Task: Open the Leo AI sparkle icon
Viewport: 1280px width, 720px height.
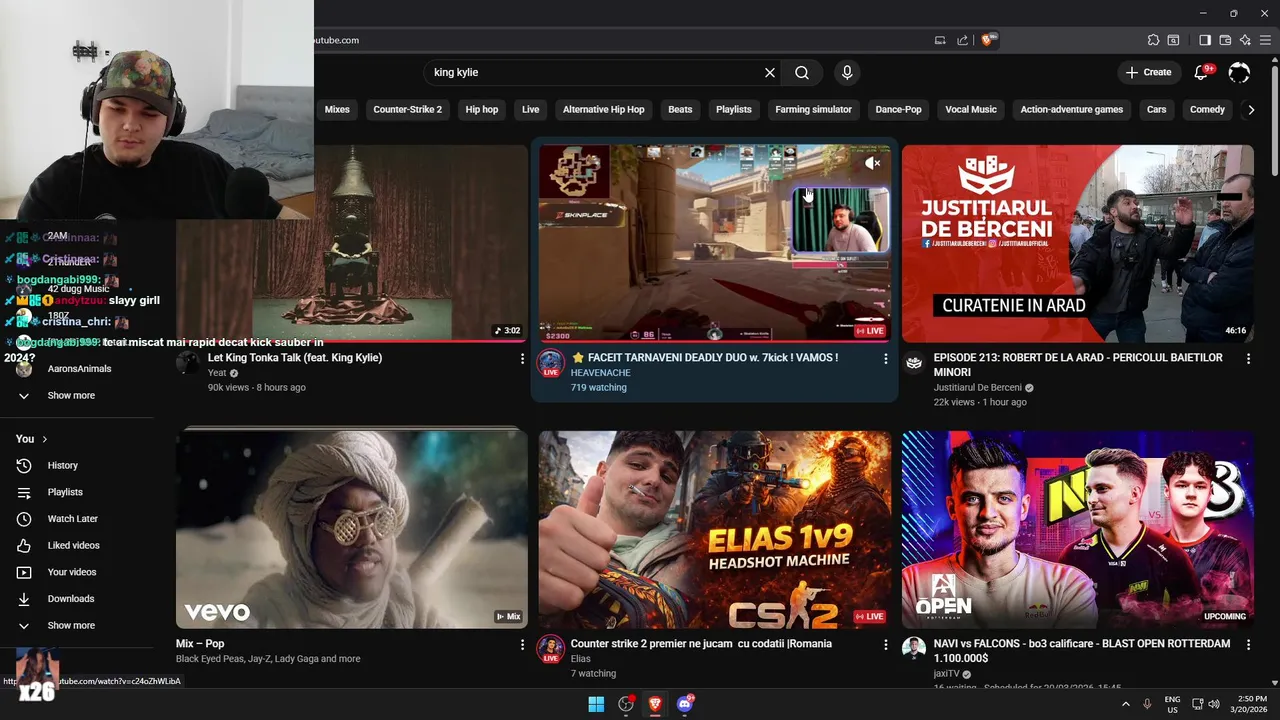Action: [1245, 40]
